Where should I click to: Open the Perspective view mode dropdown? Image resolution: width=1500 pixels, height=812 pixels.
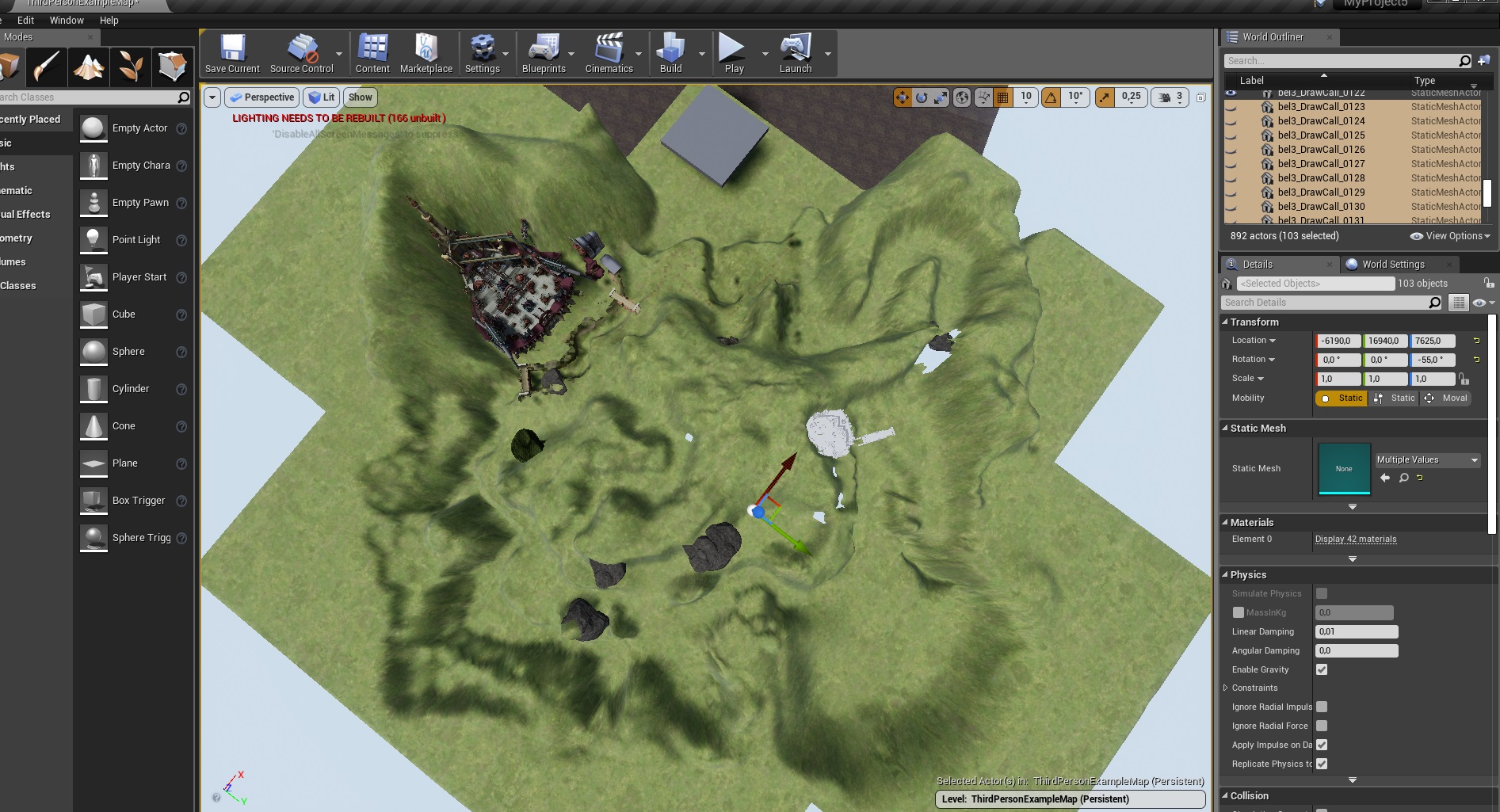coord(261,97)
